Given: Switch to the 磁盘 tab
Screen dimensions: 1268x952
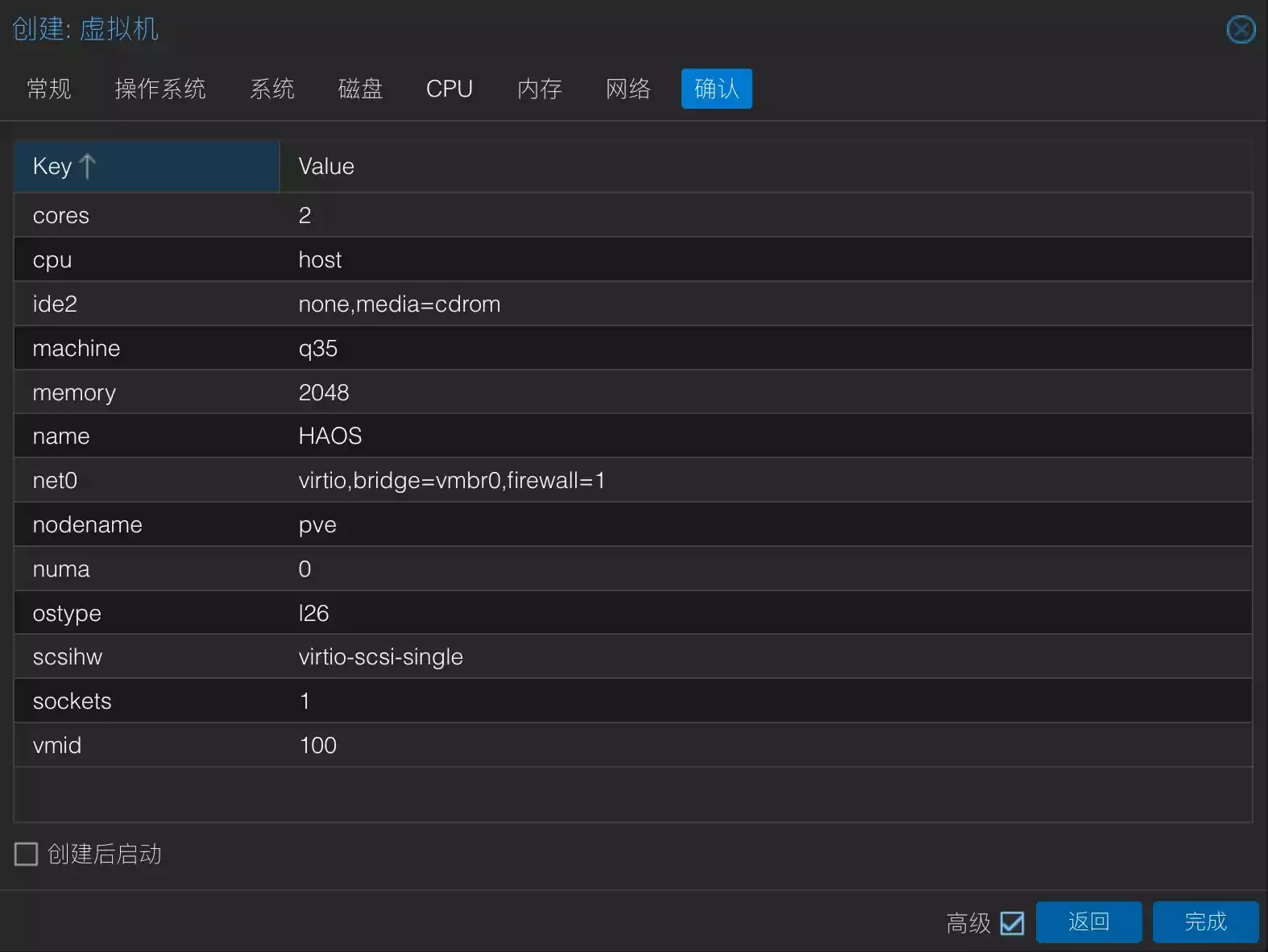Looking at the screenshot, I should (360, 89).
